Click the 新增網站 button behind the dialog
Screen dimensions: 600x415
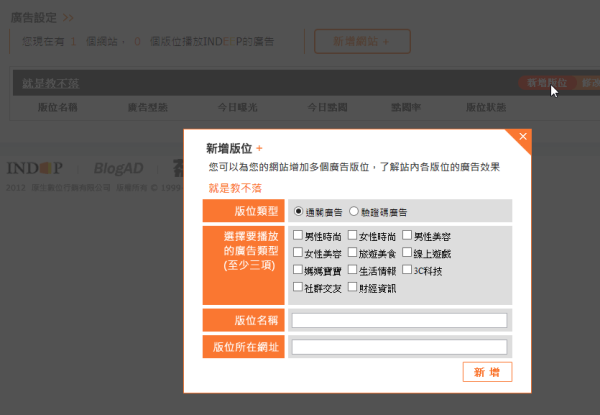pyautogui.click(x=362, y=41)
